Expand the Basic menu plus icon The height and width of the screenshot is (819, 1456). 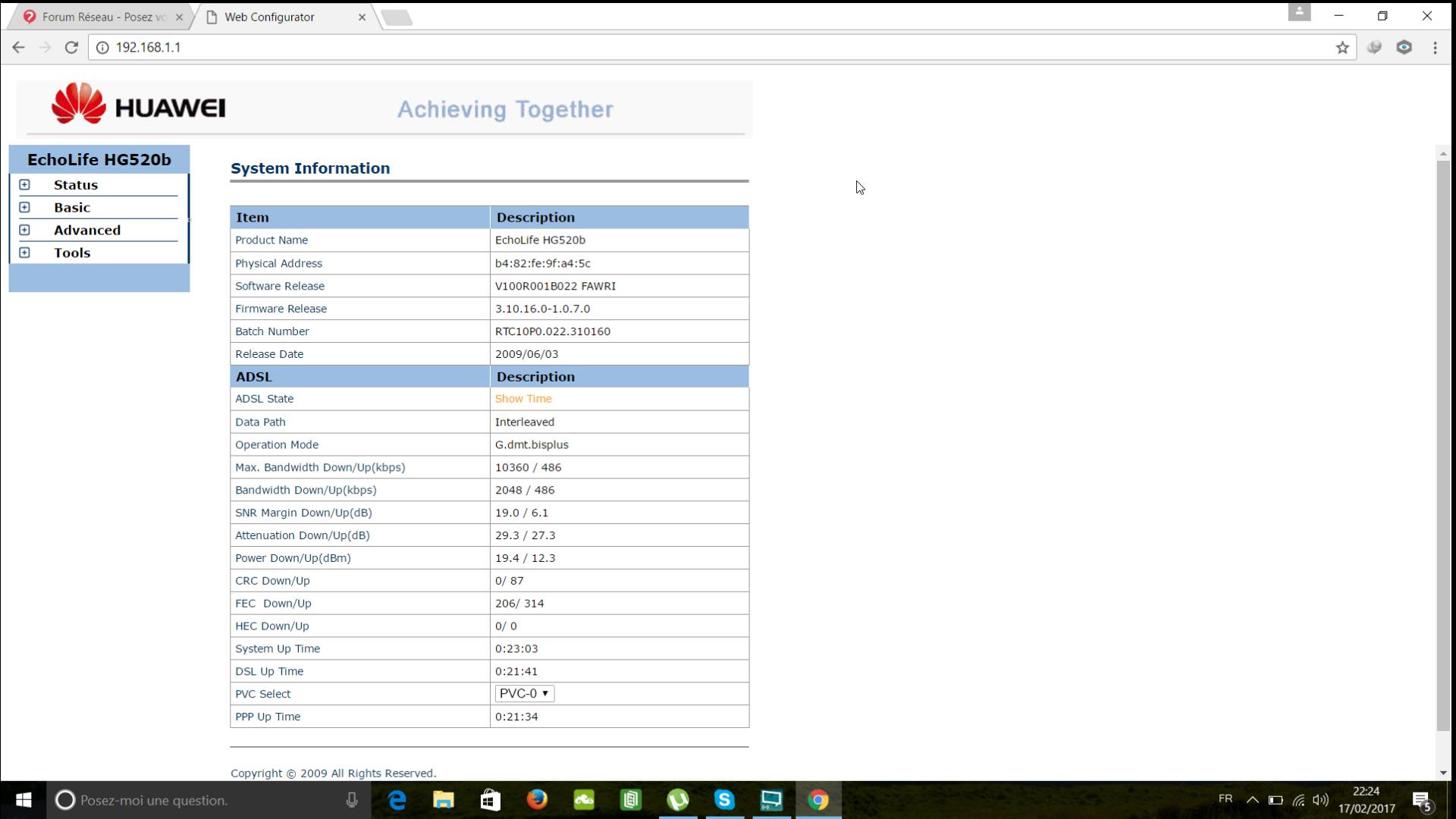click(24, 208)
